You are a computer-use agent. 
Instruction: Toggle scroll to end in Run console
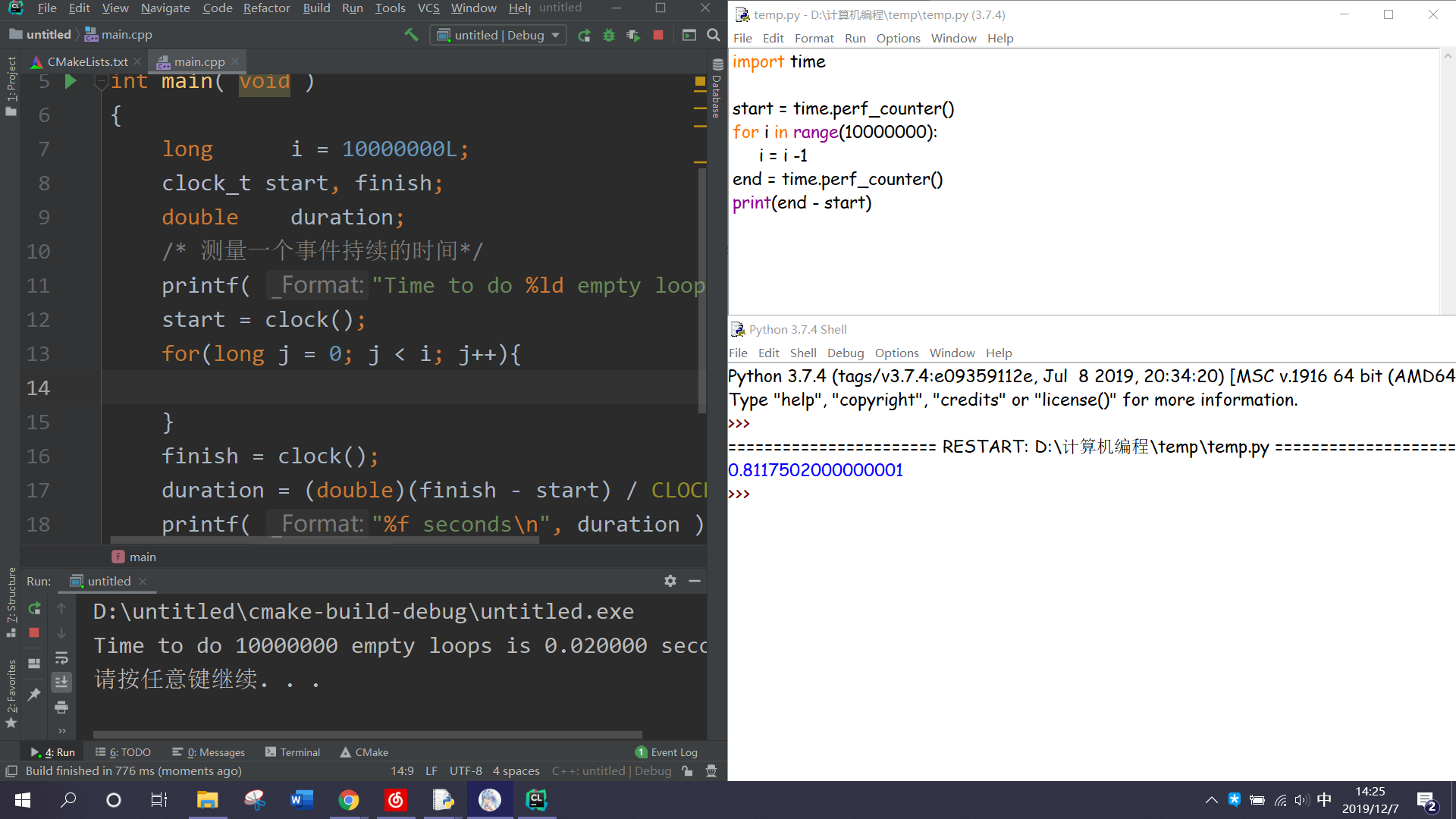[61, 682]
